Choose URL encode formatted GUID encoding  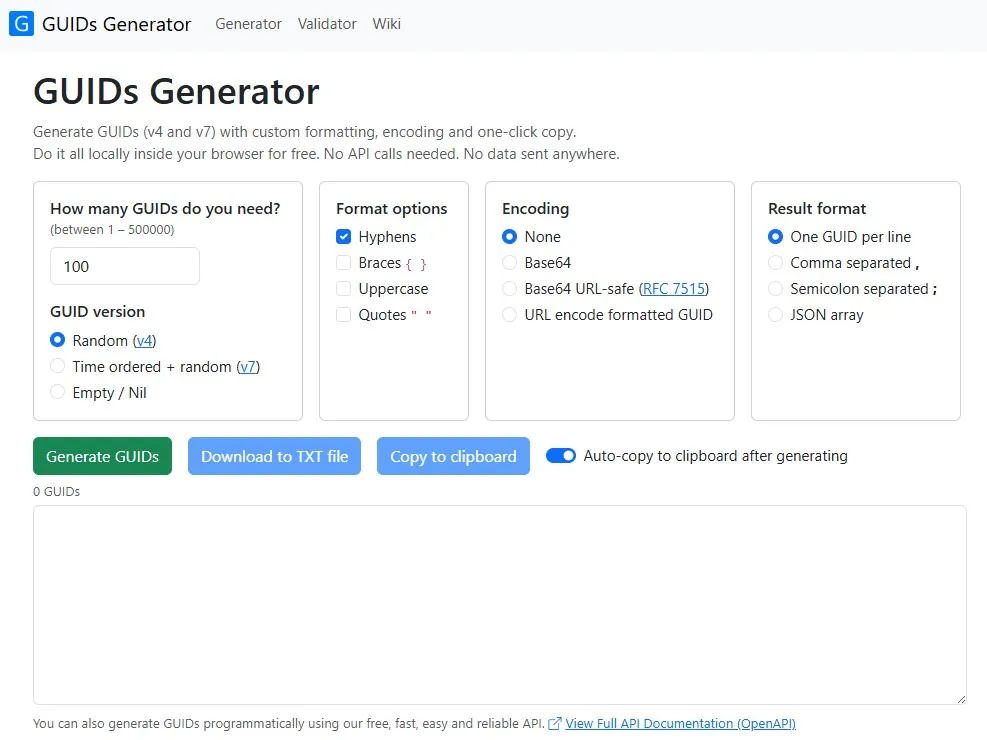[x=510, y=314]
